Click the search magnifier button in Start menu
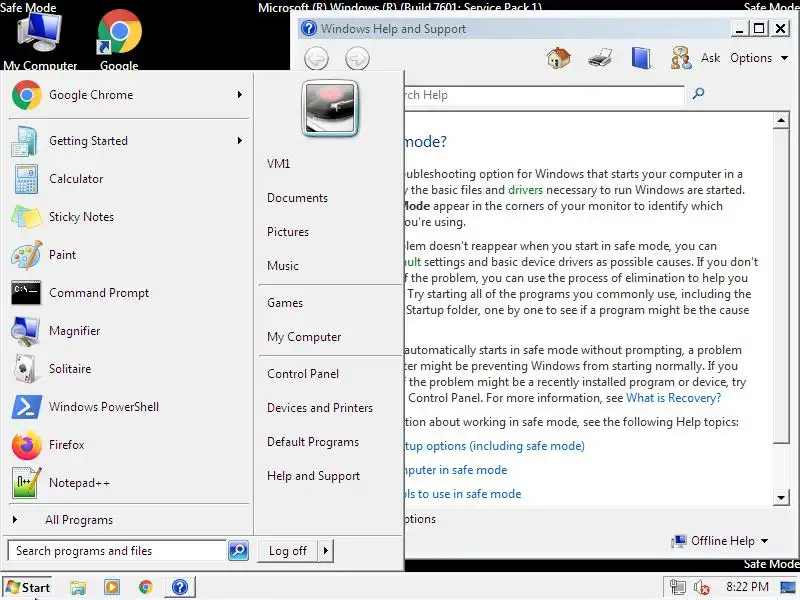 click(x=238, y=551)
